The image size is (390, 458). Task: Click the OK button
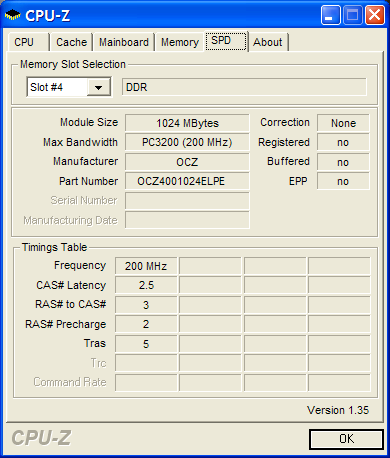point(346,439)
